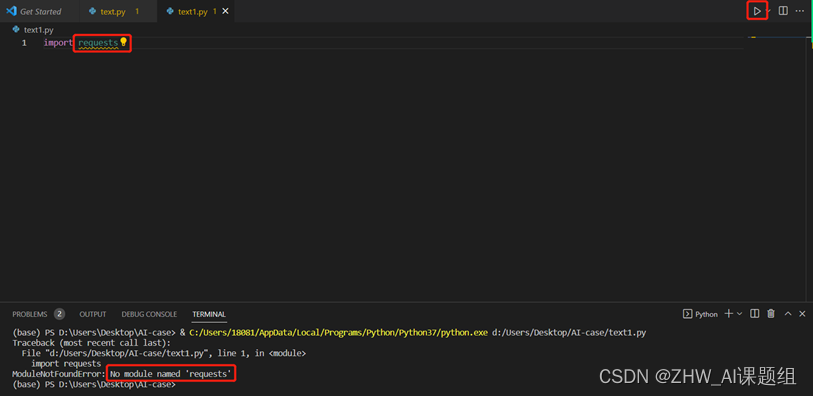
Task: Split the terminal pane
Action: (755, 314)
